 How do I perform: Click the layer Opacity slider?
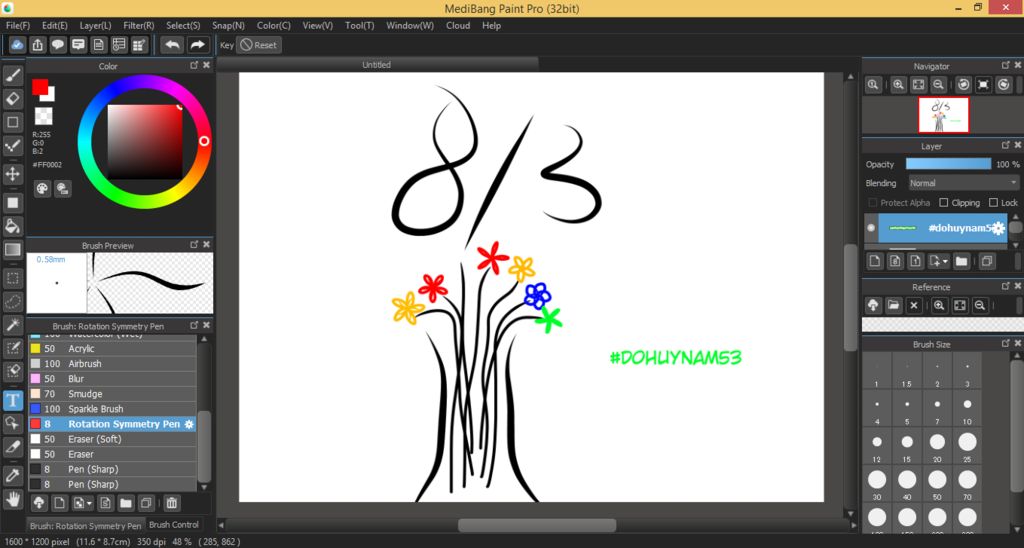pos(948,164)
